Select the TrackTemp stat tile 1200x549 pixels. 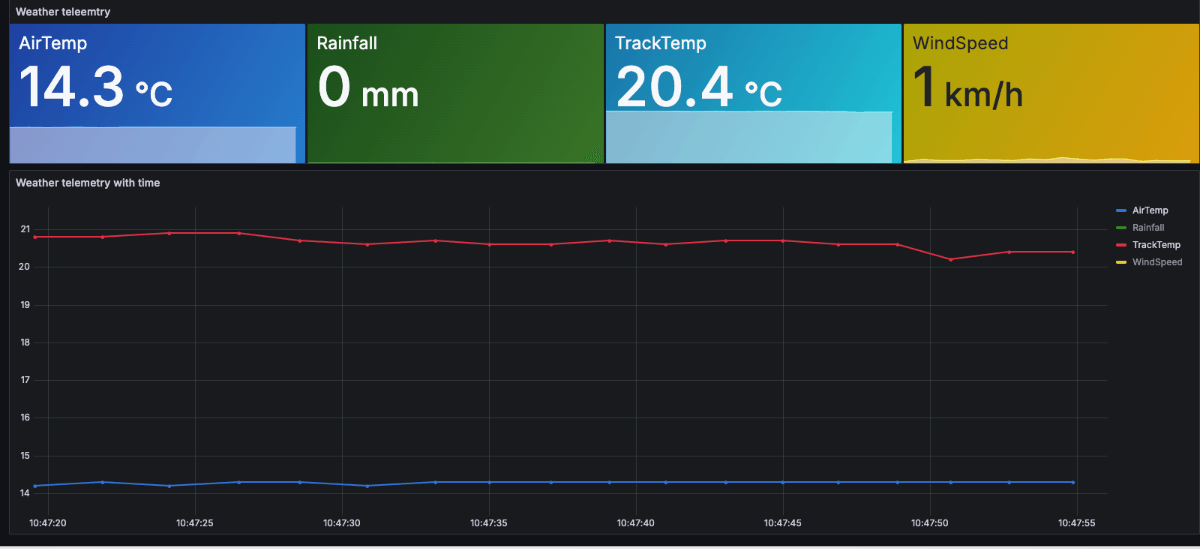pos(753,93)
